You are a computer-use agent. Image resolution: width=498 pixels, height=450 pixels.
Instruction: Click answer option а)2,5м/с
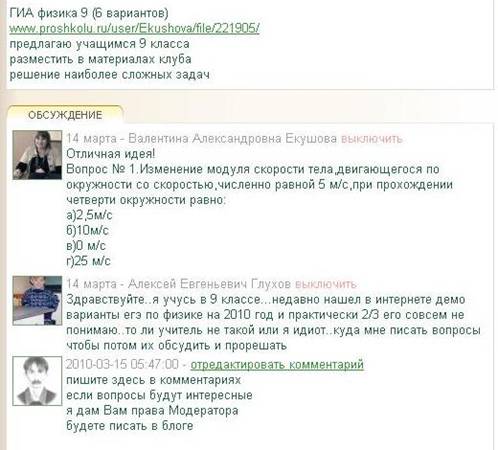pyautogui.click(x=89, y=215)
